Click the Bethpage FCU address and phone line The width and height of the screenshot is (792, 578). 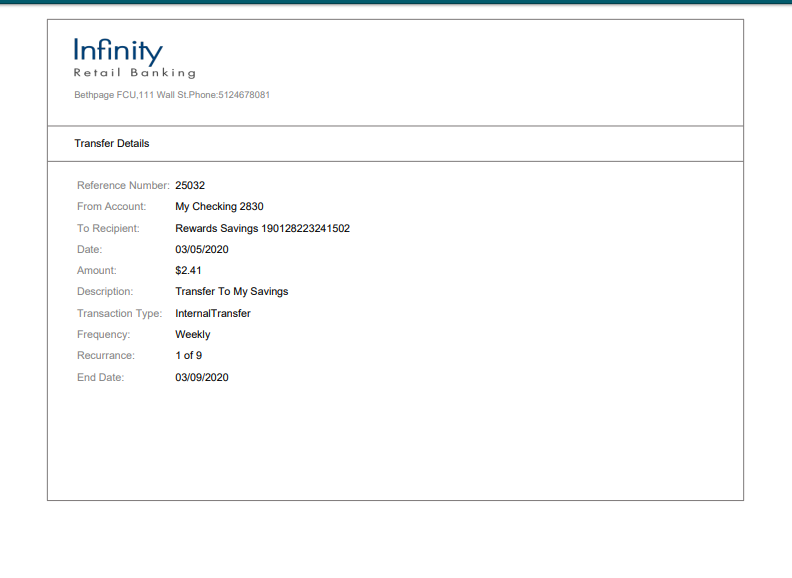172,95
